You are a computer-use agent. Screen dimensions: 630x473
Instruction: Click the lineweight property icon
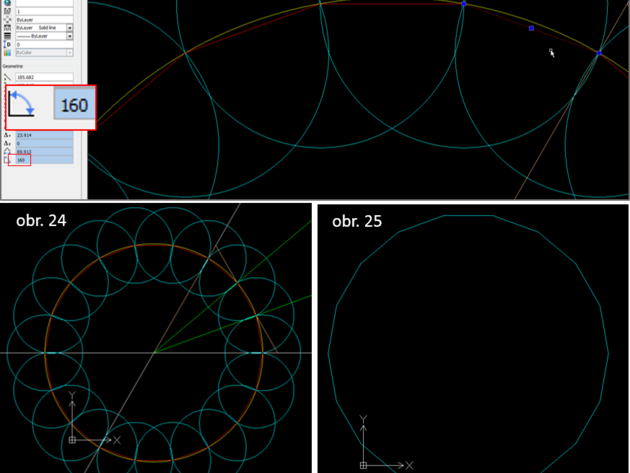tap(7, 36)
